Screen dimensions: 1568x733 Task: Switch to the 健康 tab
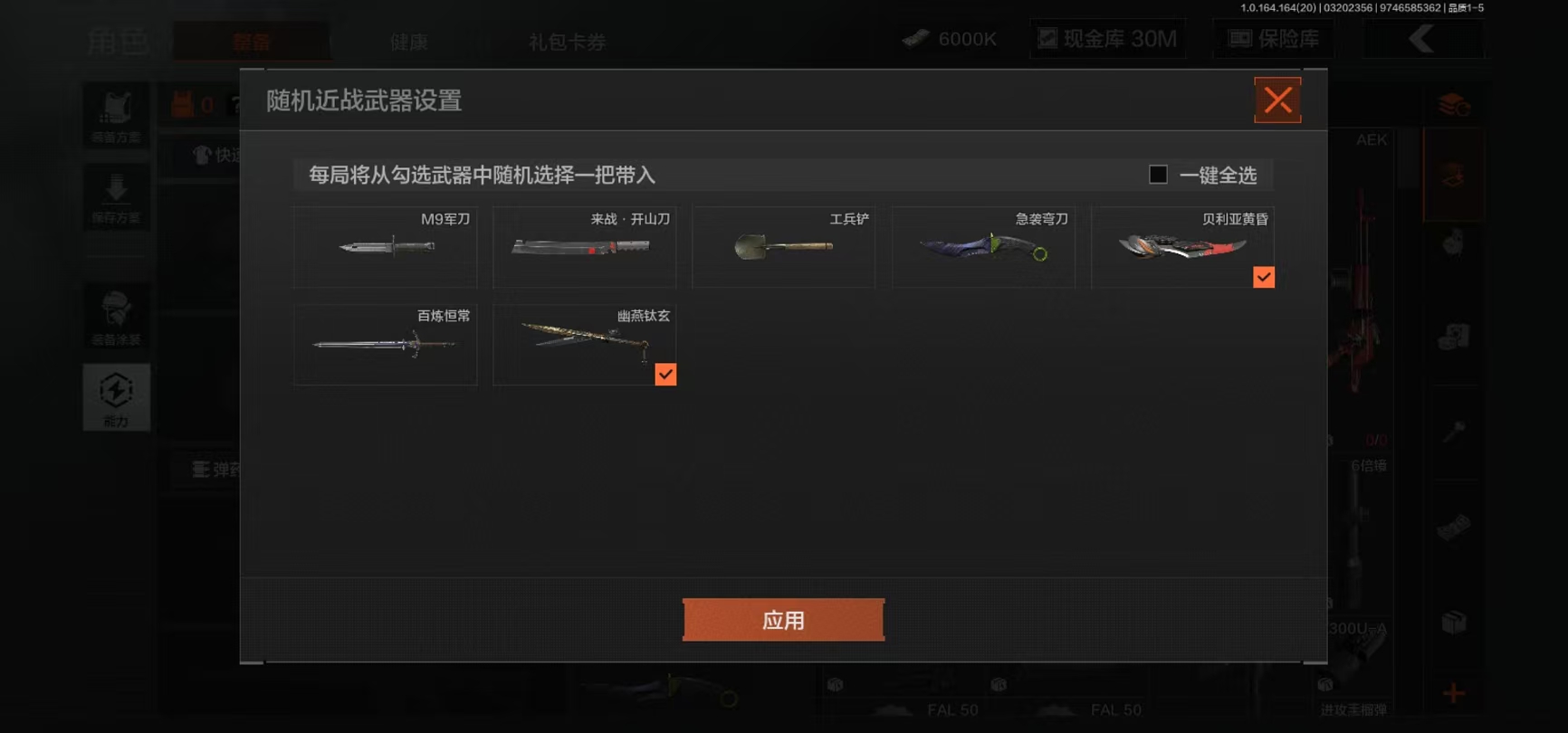(x=409, y=42)
